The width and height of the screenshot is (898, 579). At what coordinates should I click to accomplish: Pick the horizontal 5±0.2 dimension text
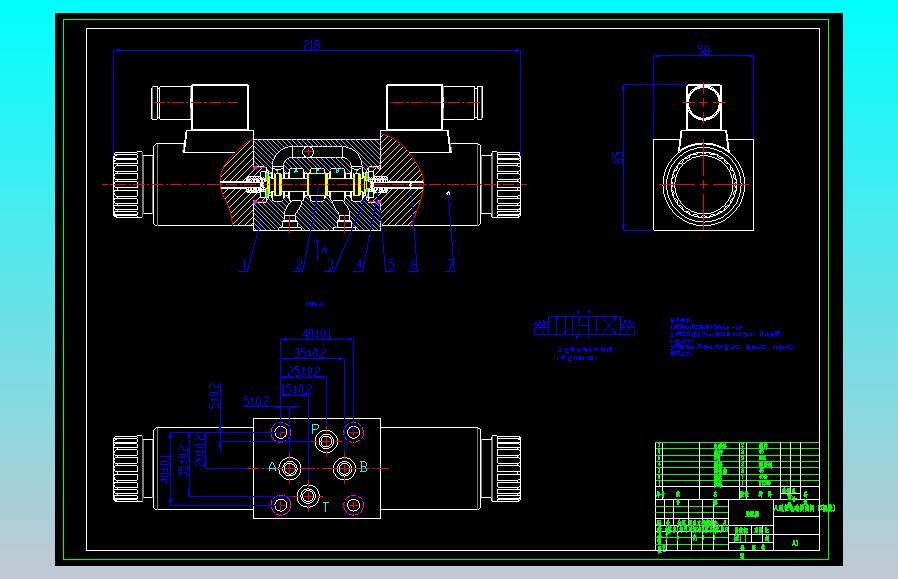click(256, 401)
